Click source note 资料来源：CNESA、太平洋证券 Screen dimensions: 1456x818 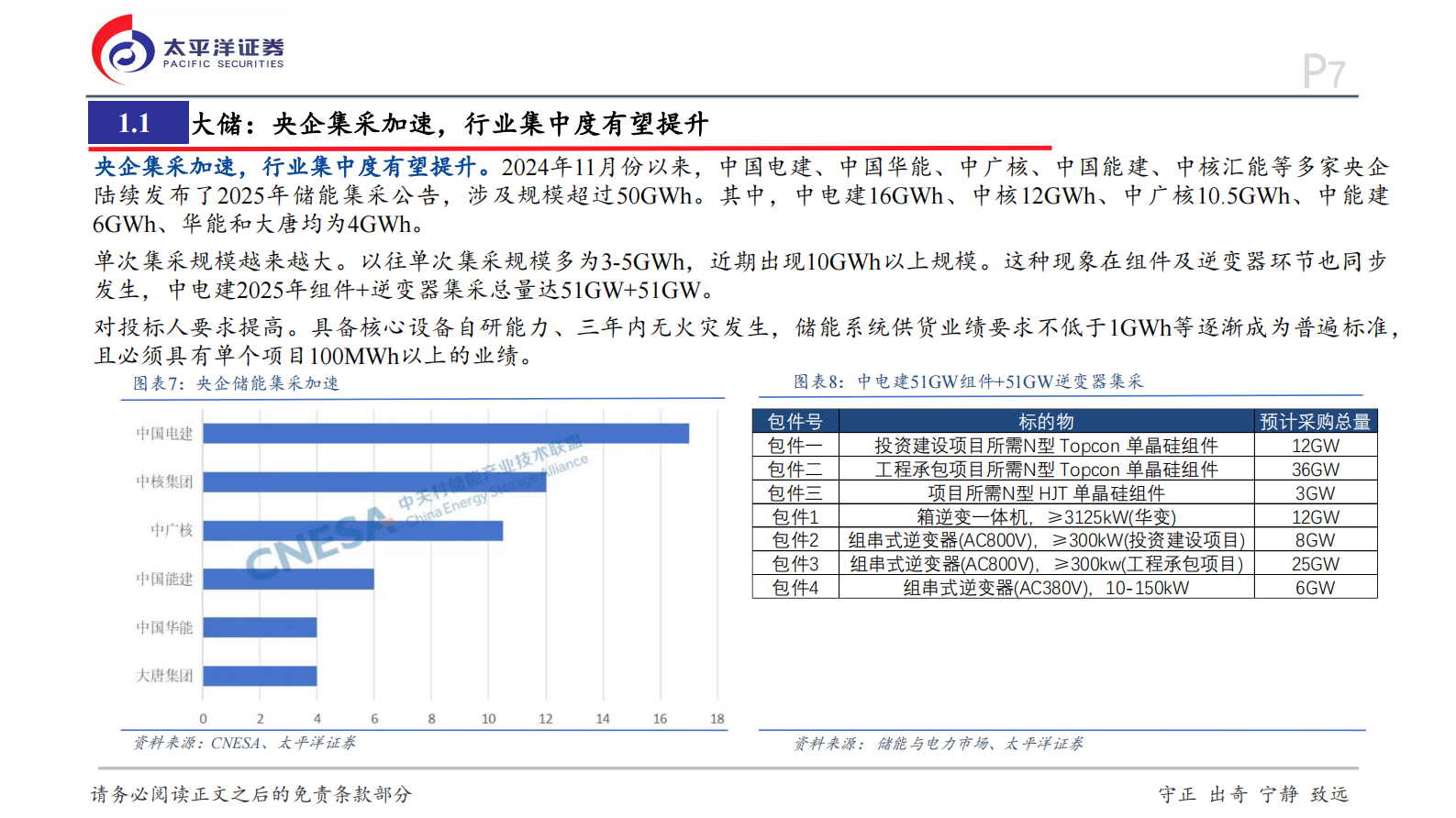point(244,743)
